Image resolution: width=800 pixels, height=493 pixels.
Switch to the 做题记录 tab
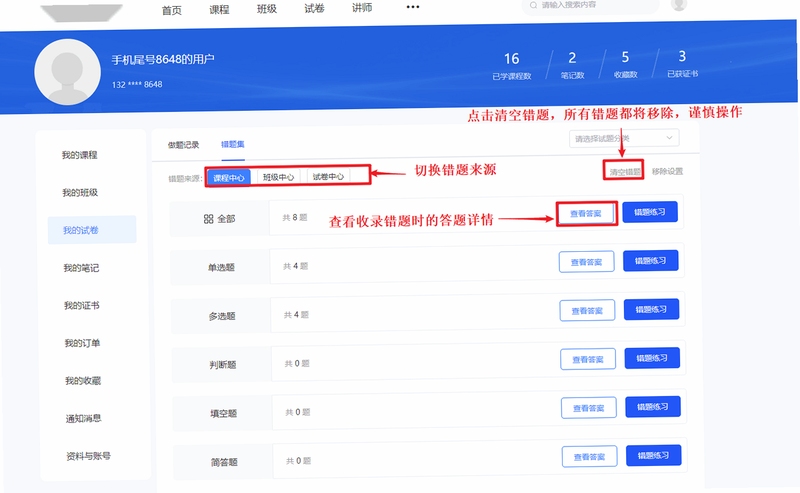(x=184, y=145)
